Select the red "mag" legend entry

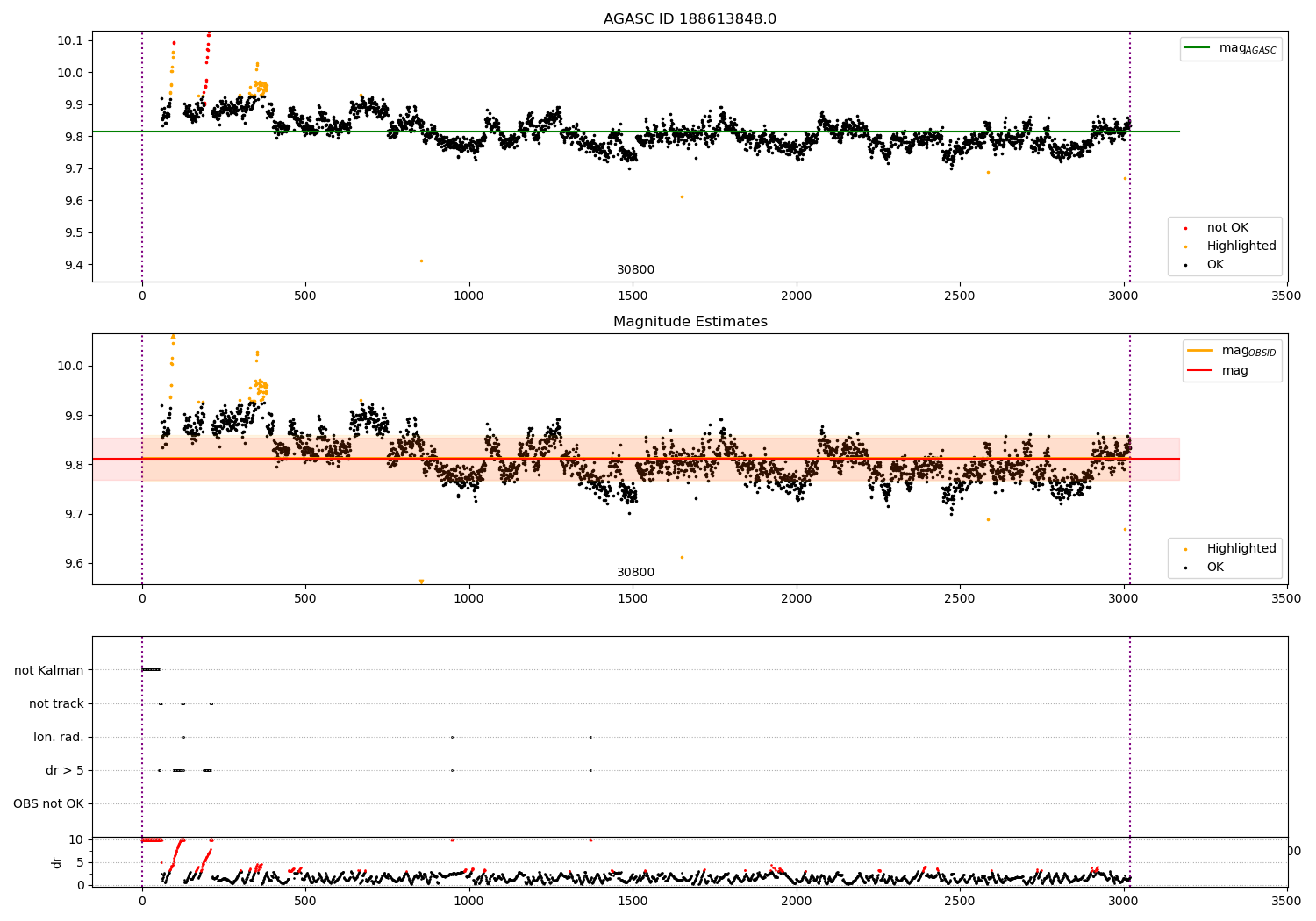[1235, 371]
